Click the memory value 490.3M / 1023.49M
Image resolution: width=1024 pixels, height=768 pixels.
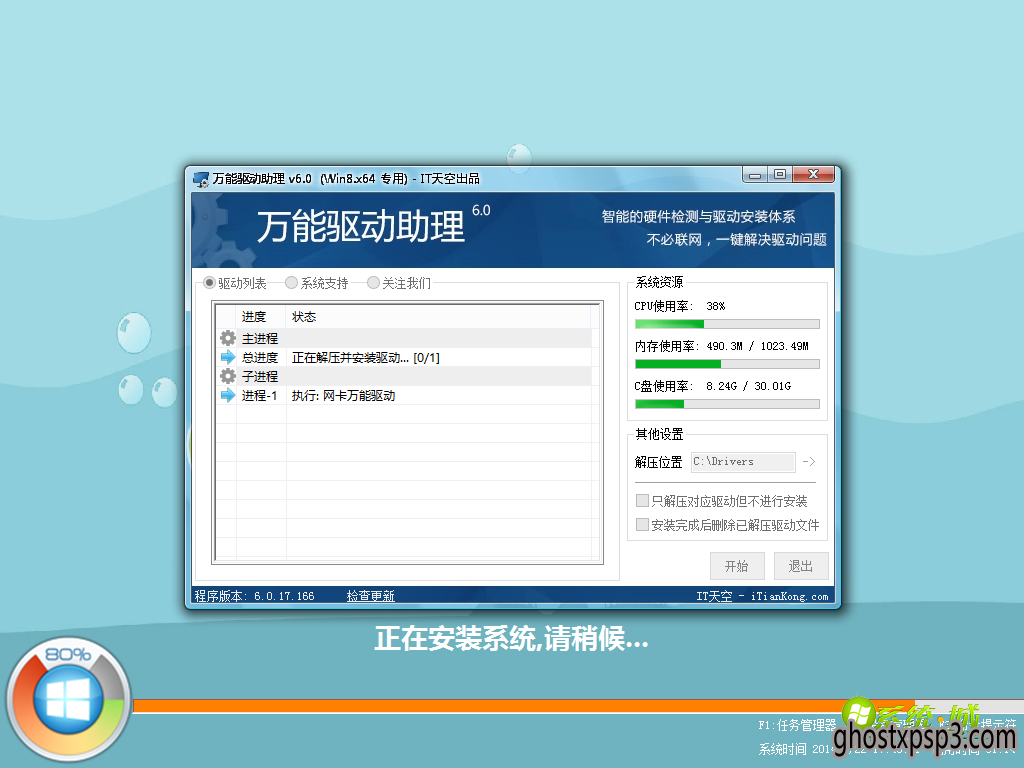tap(758, 346)
